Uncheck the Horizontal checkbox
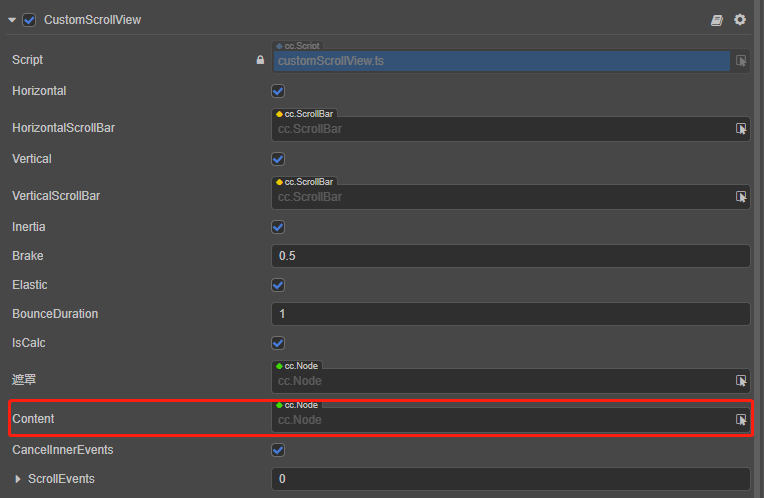The height and width of the screenshot is (498, 766). click(278, 91)
